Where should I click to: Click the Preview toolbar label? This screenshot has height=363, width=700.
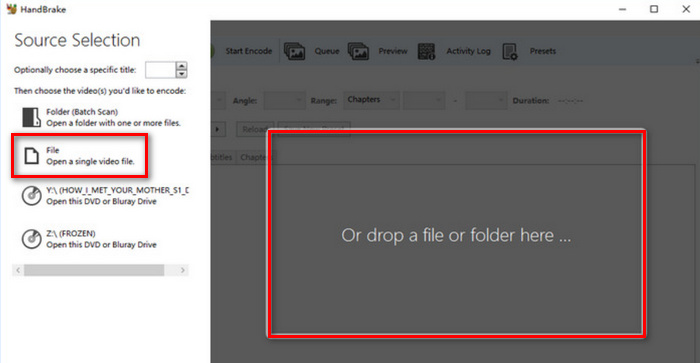393,51
